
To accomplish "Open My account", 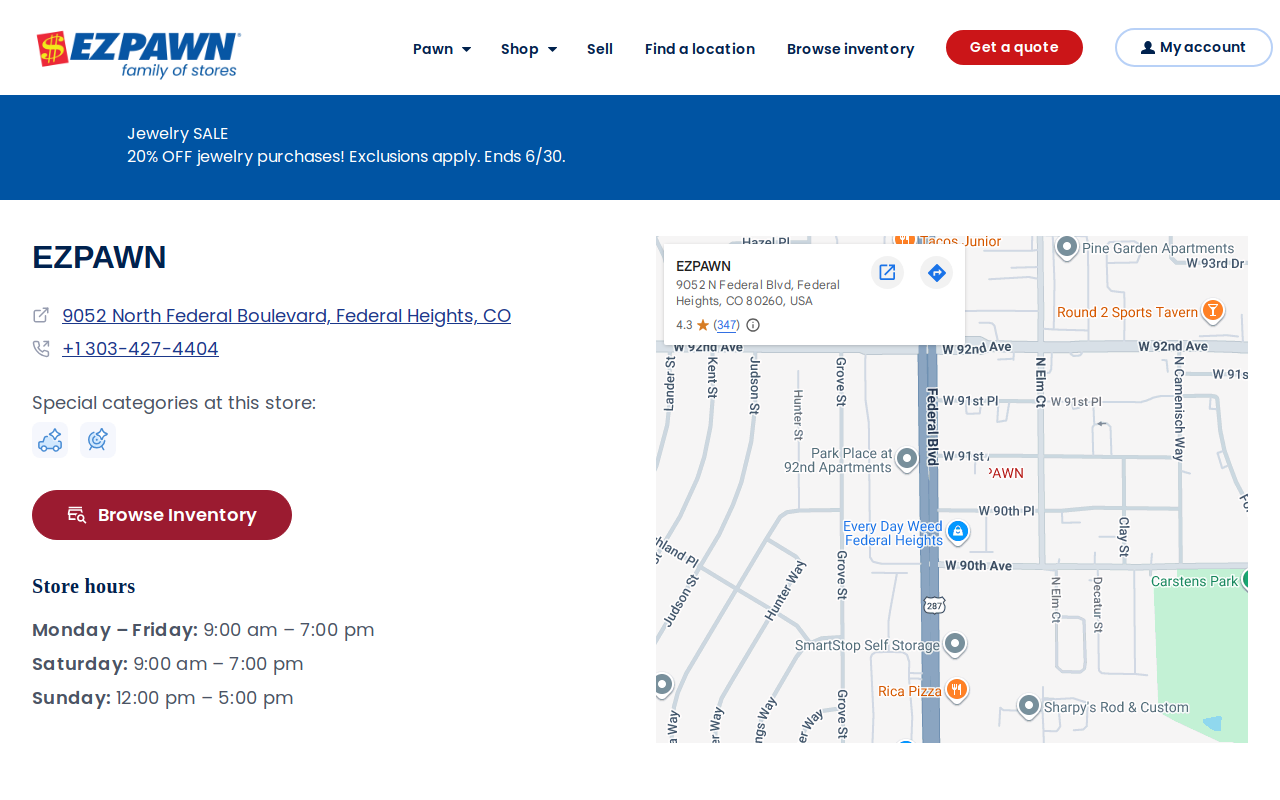I will point(1194,48).
